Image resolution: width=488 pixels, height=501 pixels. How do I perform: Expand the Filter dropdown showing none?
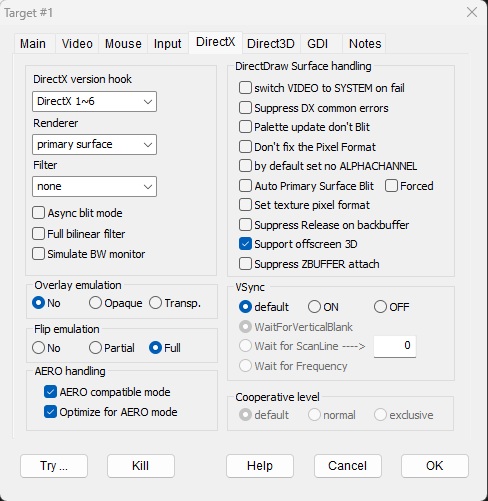coord(94,186)
